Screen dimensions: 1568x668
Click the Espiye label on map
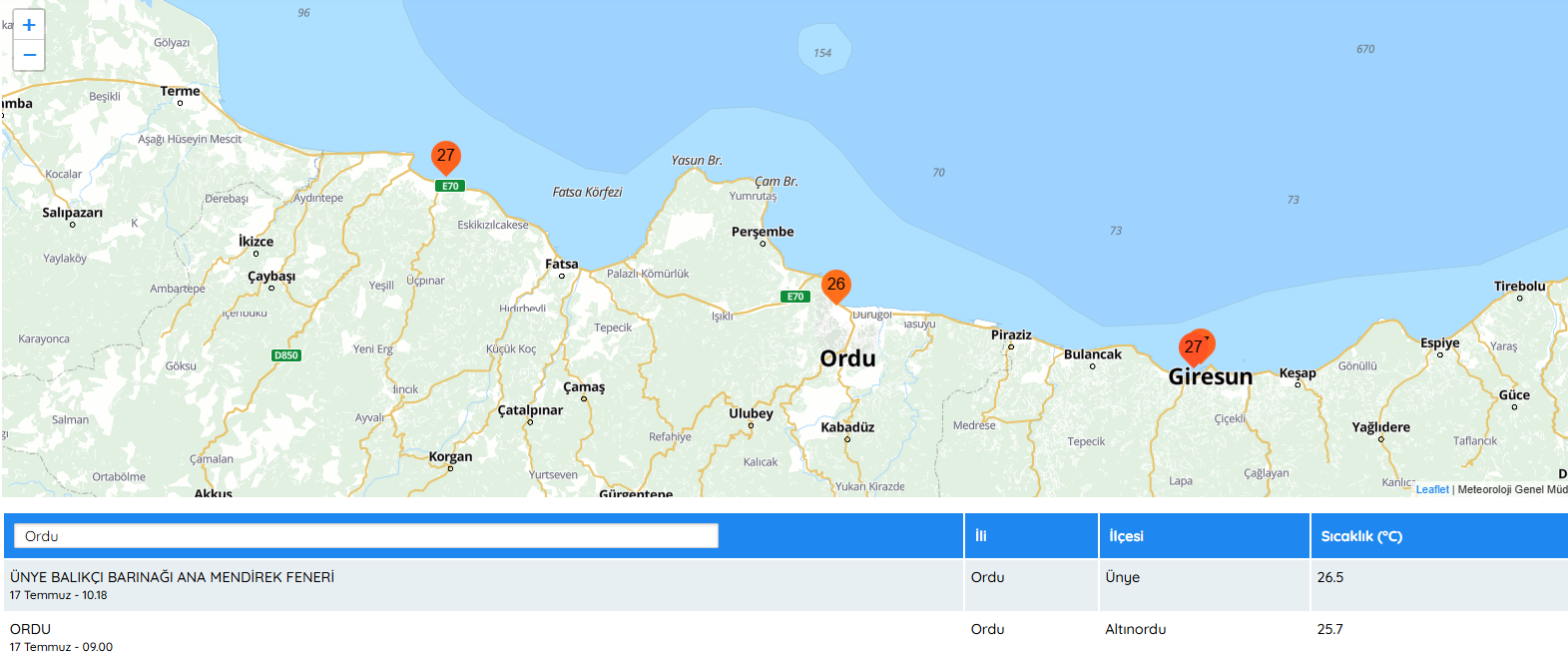point(1439,343)
